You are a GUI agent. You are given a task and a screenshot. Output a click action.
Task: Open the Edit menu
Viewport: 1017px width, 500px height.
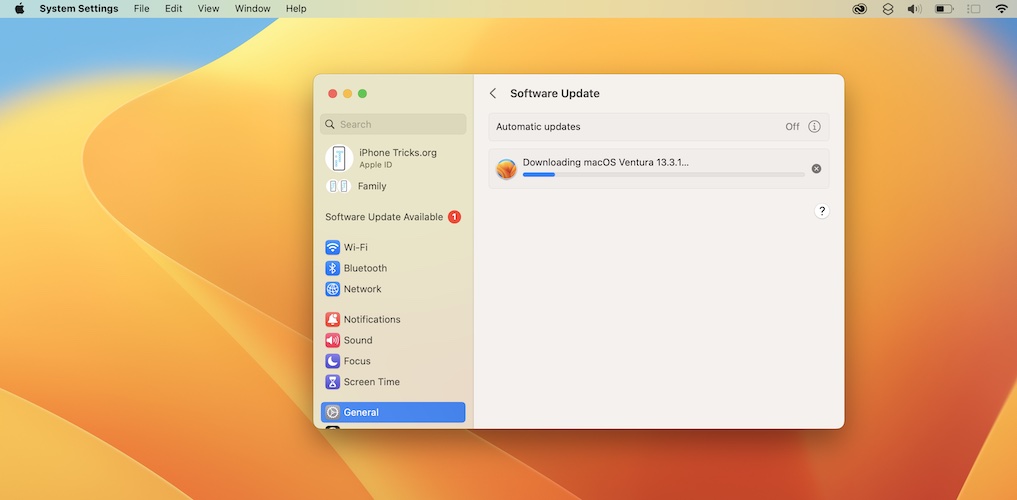[173, 8]
